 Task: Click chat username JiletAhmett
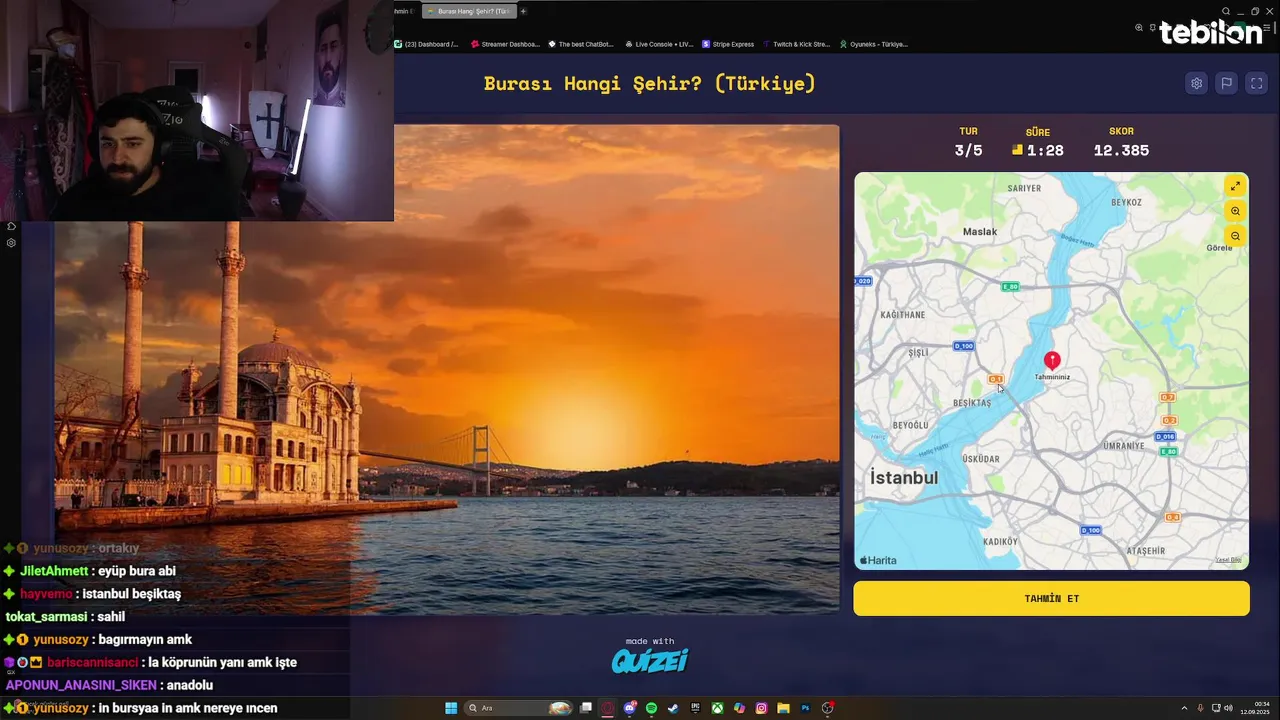point(54,571)
